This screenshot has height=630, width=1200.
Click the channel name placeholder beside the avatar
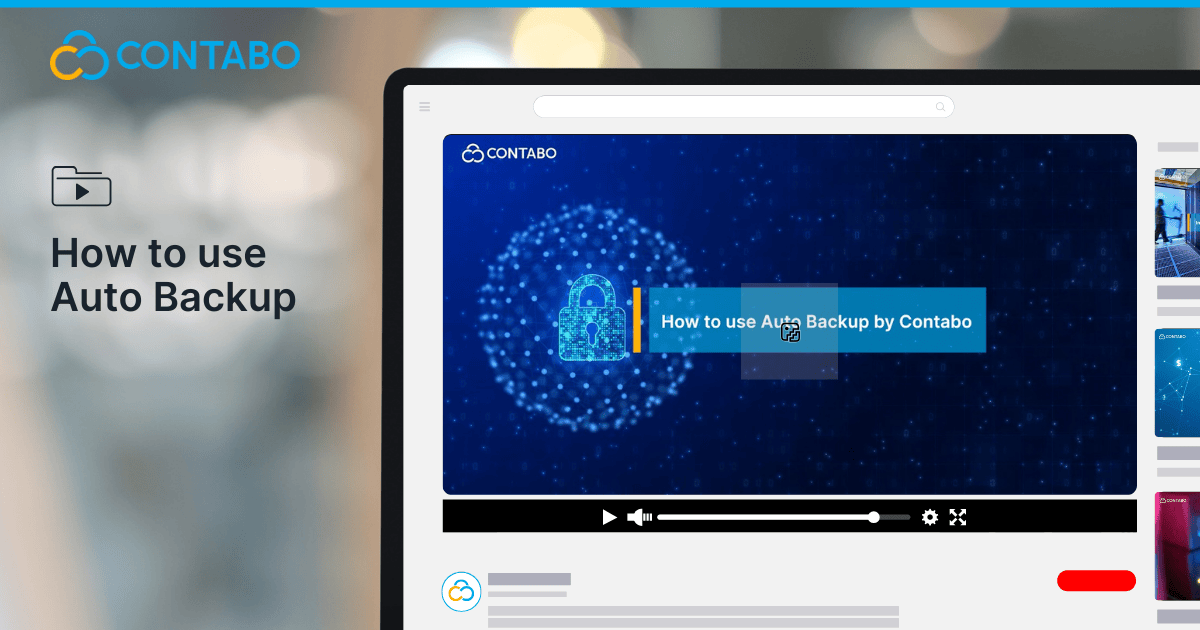[x=529, y=579]
